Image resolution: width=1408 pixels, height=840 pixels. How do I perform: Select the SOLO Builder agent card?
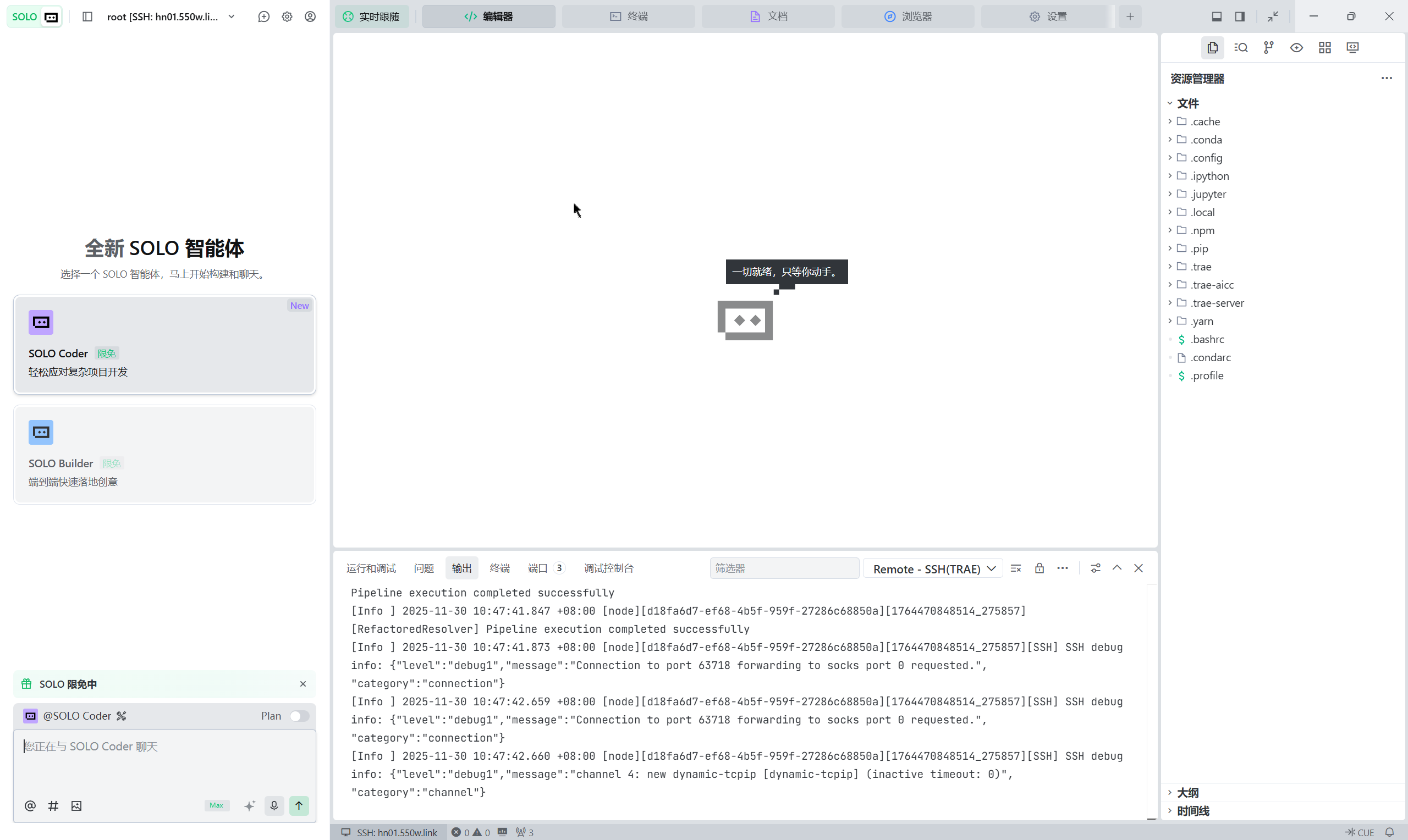tap(164, 455)
